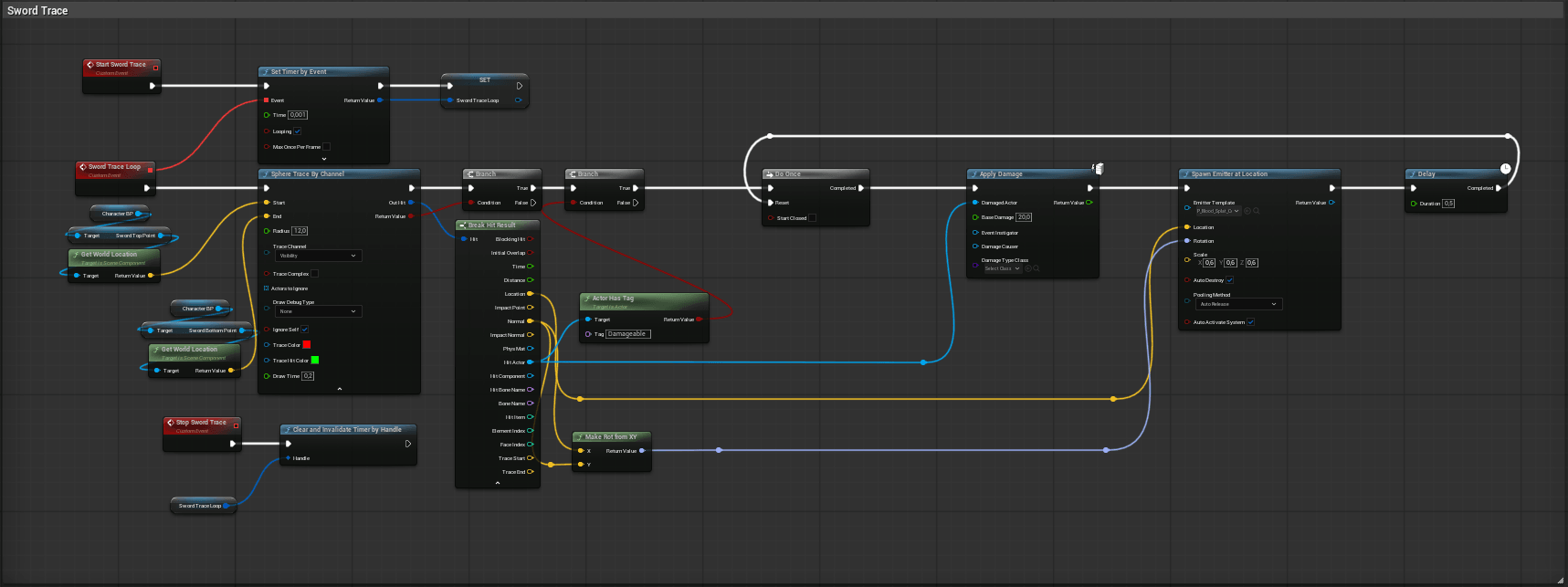Viewport: 1568px width, 587px height.
Task: Click the Make Rot from XY Return Value pin
Action: [x=642, y=450]
